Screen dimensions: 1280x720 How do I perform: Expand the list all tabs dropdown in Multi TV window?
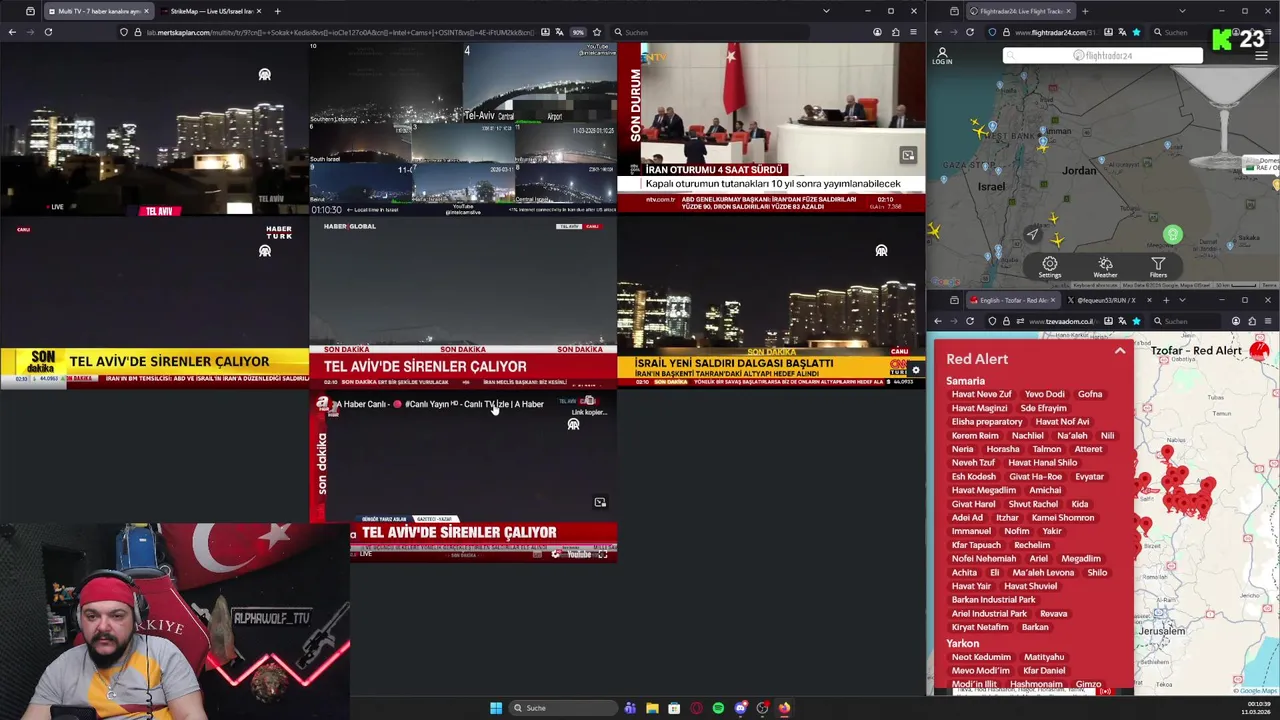coord(826,11)
